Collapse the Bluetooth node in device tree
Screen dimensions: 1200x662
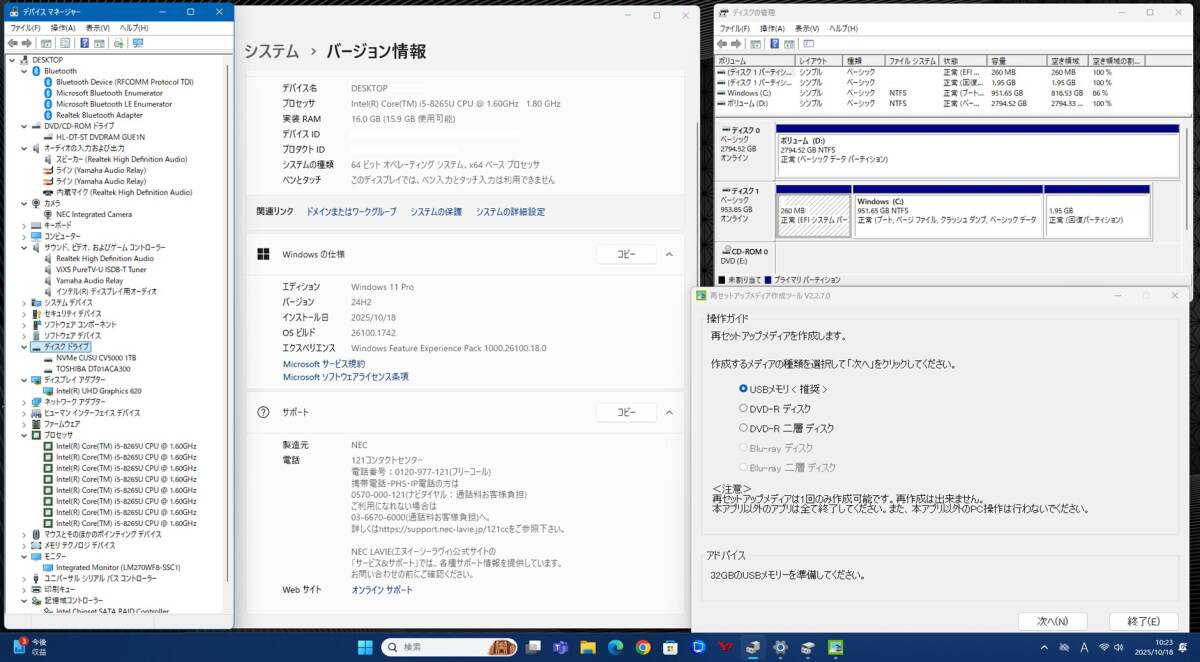24,71
